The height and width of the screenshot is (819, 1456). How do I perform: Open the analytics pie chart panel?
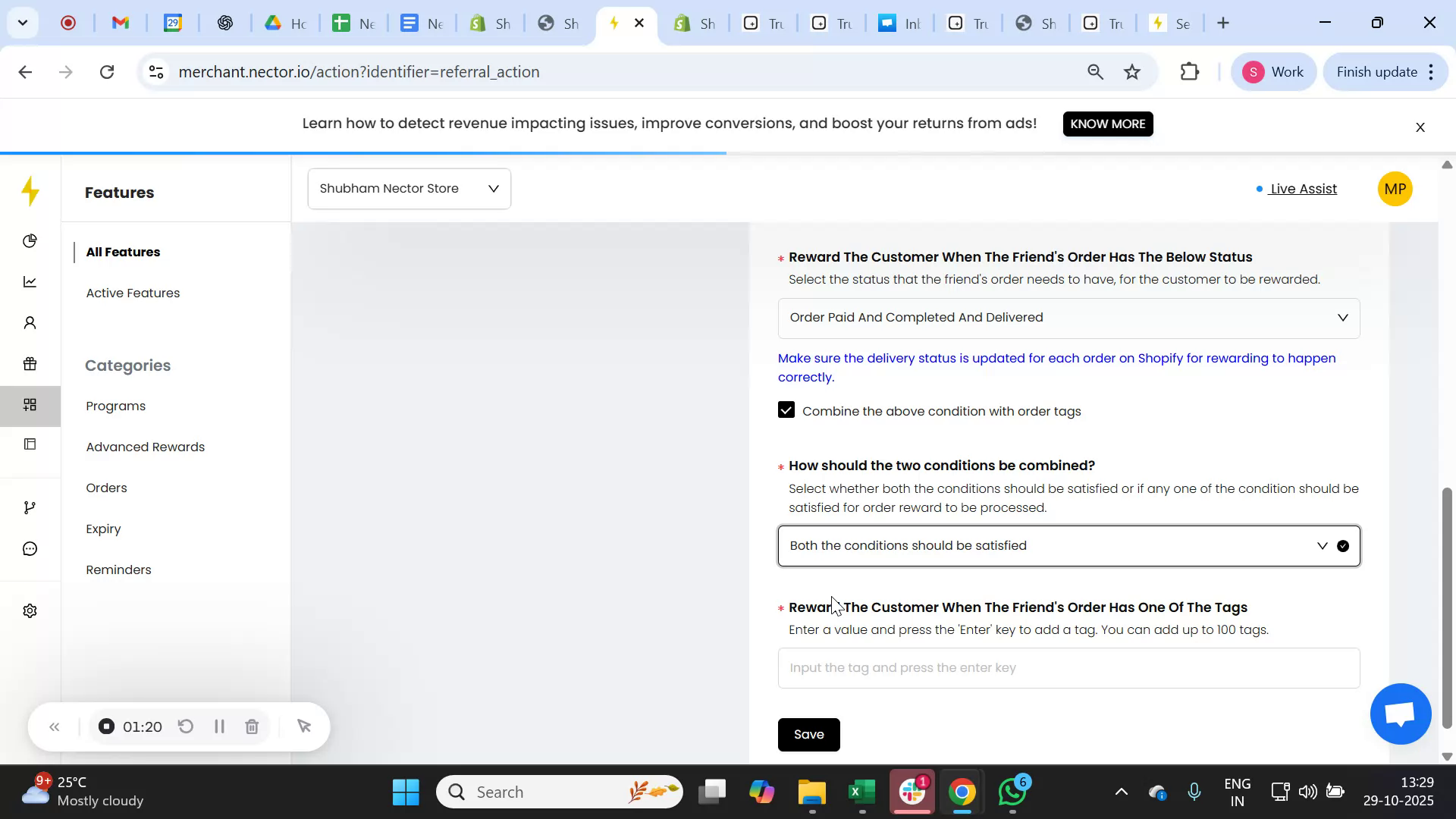pos(30,240)
